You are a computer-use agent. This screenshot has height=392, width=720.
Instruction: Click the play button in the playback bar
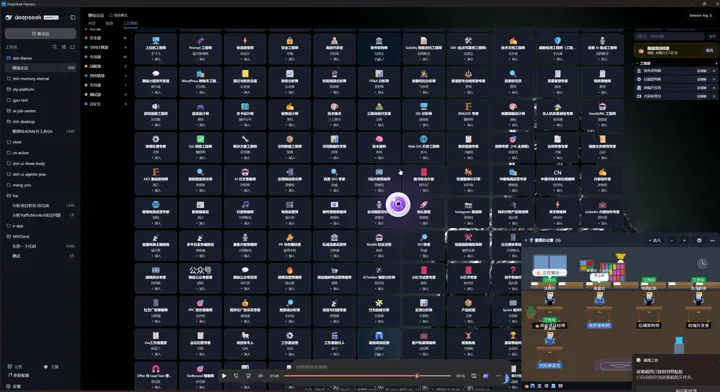[224, 376]
